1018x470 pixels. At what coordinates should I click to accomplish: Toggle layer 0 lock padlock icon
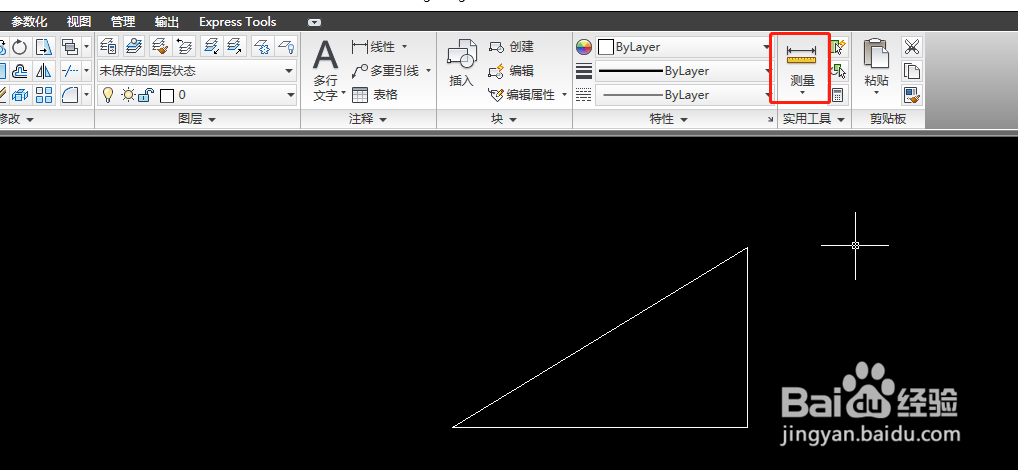pyautogui.click(x=146, y=95)
